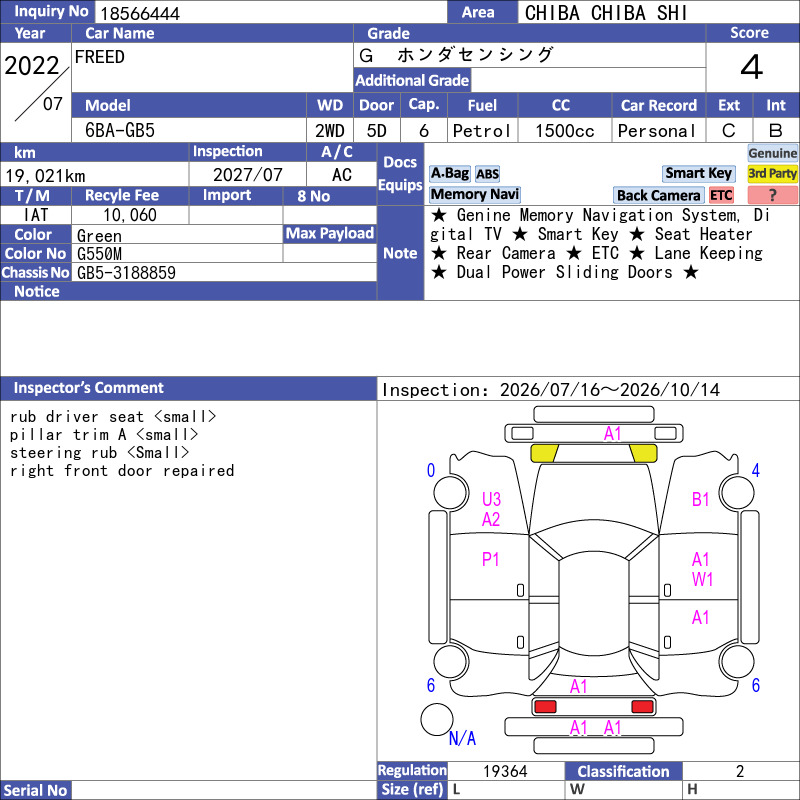The image size is (800, 800).
Task: Click the Back Camera badge
Action: (x=658, y=195)
